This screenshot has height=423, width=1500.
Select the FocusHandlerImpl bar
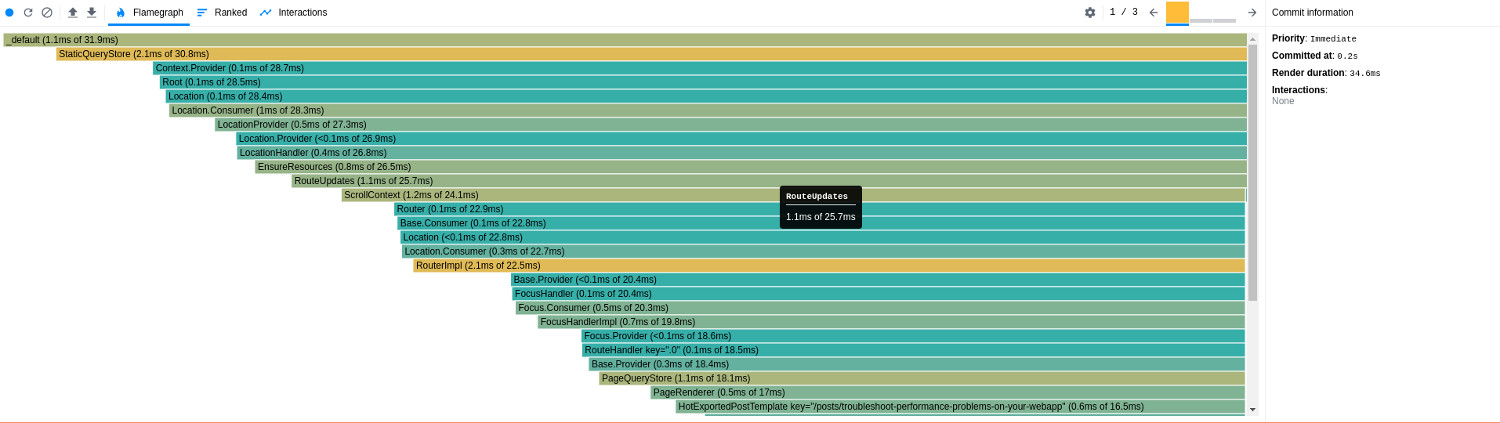[891, 321]
